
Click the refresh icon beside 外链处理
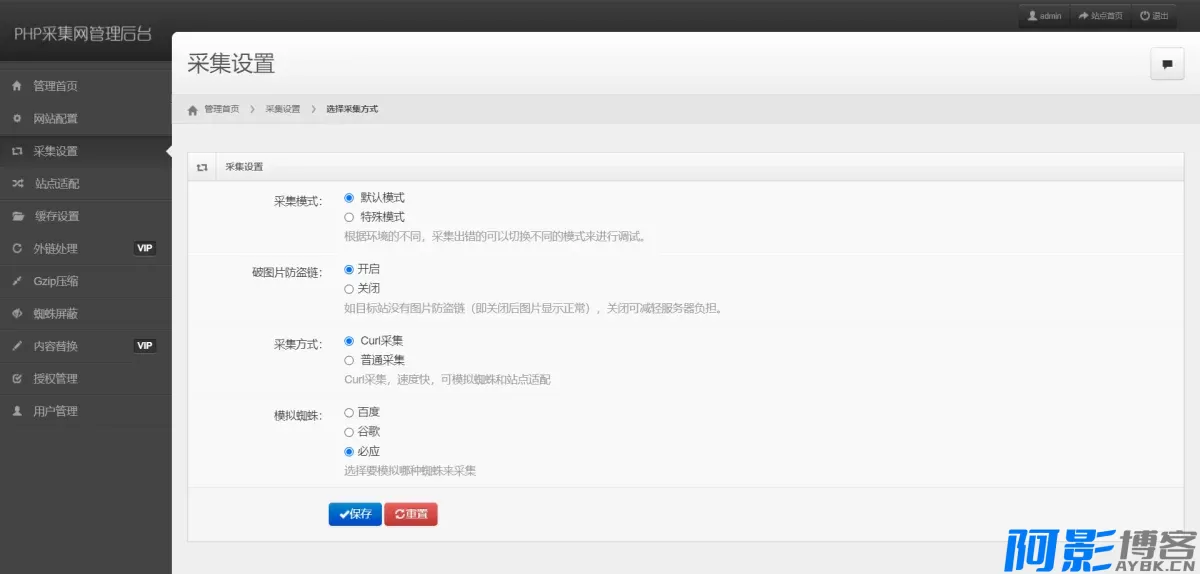pos(16,249)
